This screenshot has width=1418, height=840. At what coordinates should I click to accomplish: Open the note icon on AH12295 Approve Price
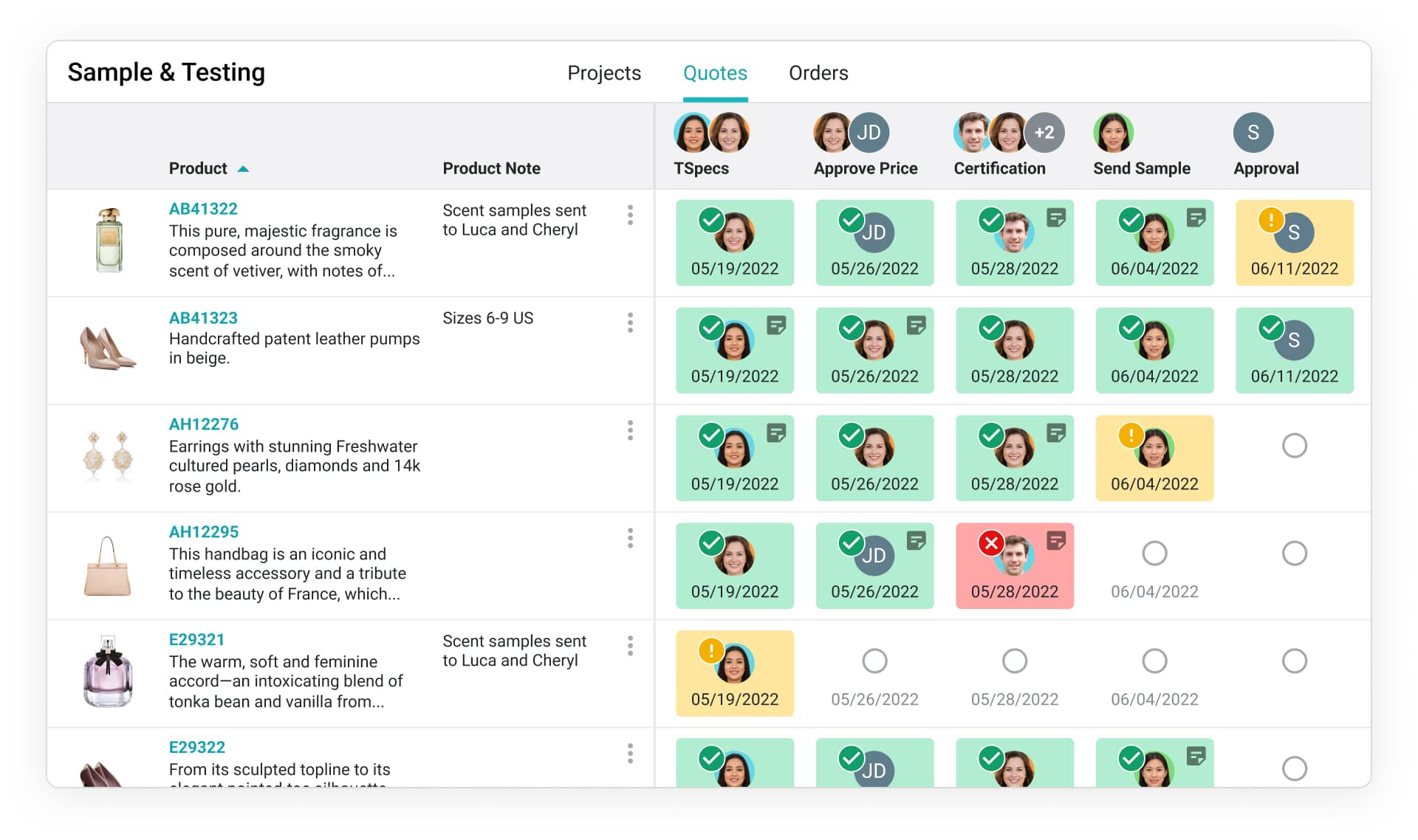pos(917,541)
